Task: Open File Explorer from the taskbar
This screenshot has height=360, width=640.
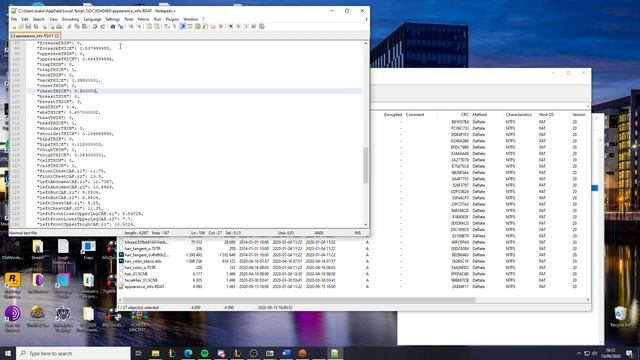Action: (155, 353)
